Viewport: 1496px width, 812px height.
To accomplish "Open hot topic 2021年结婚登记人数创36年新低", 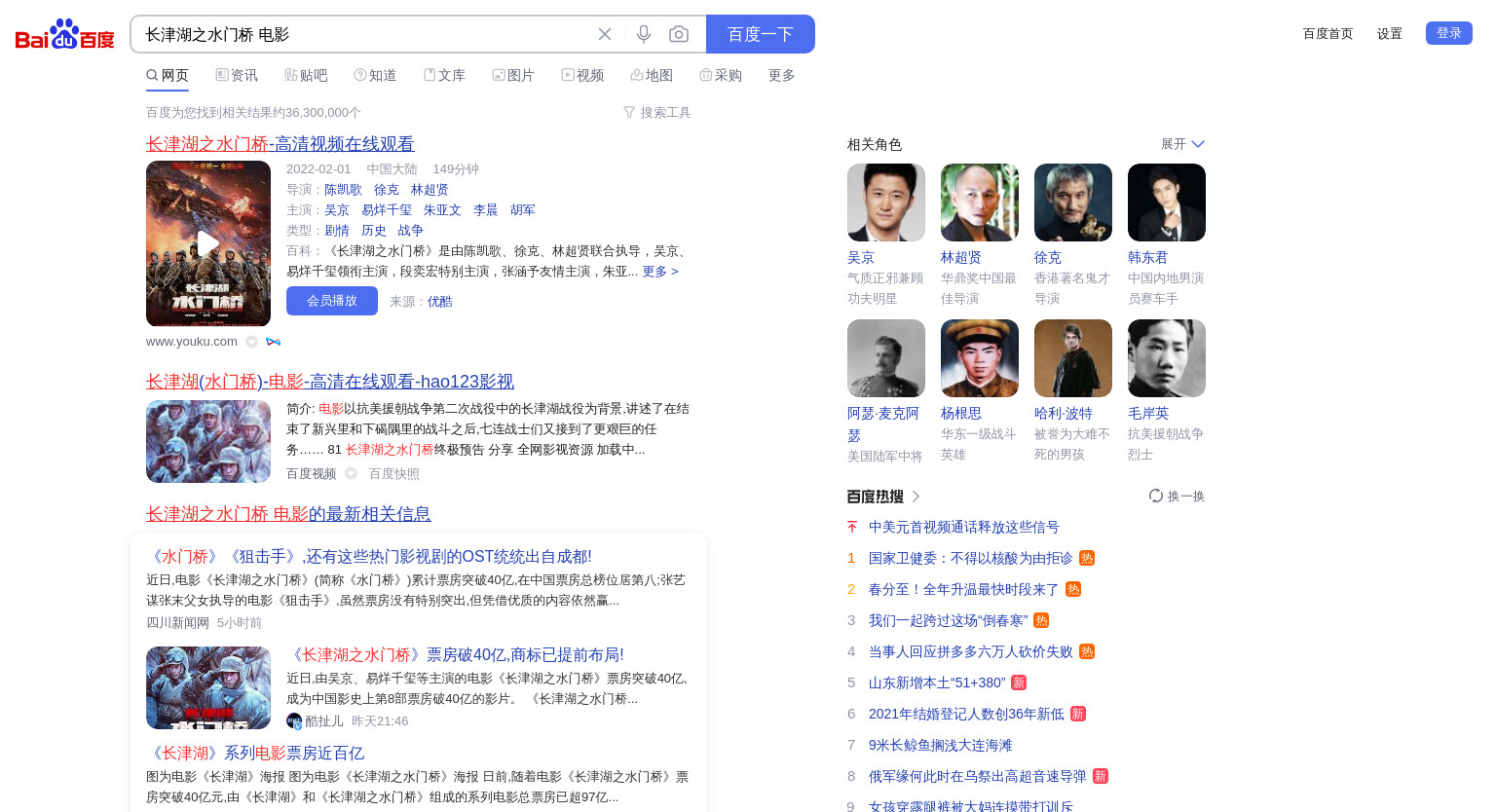I will pos(966,715).
